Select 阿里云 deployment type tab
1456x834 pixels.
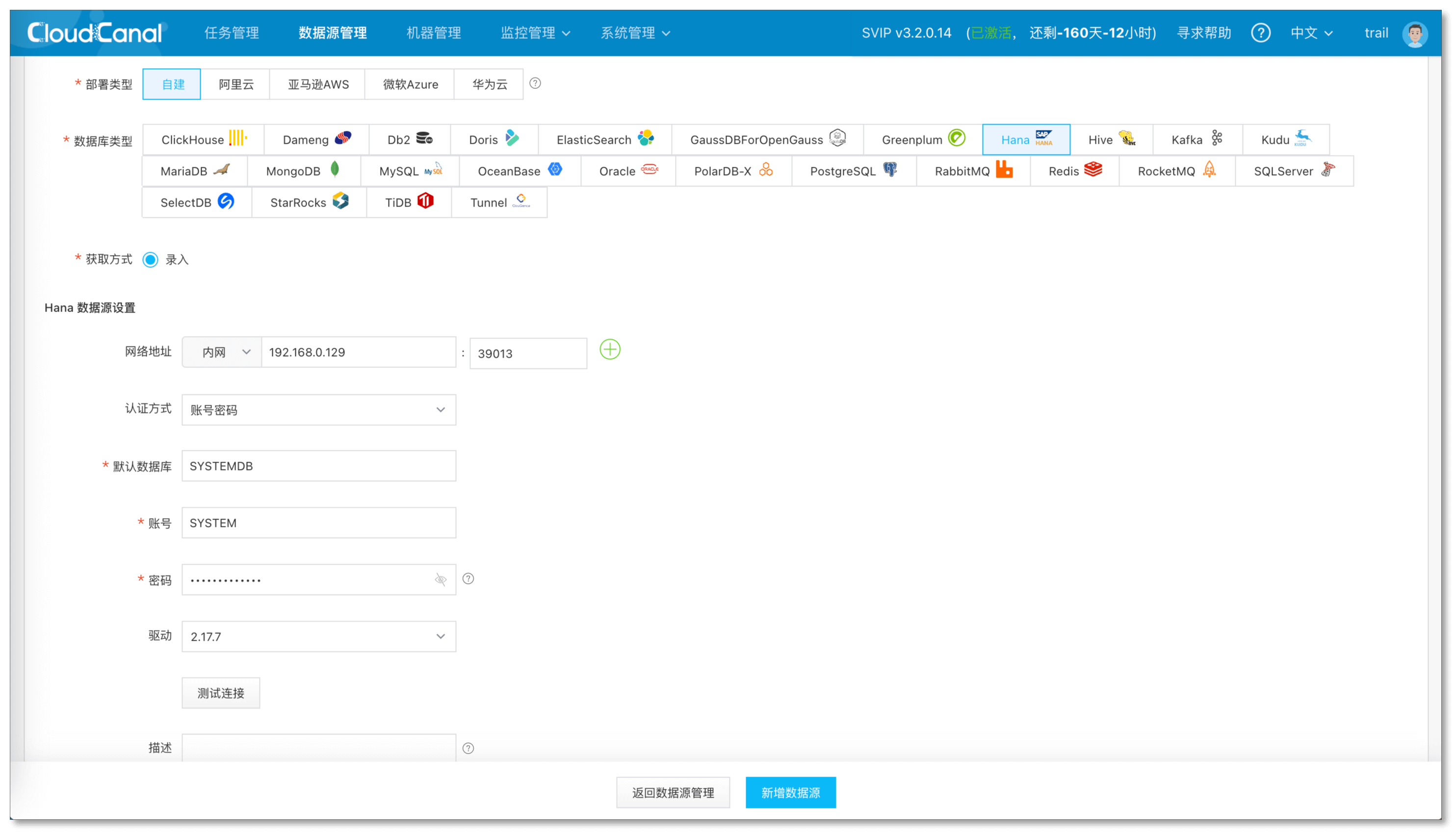point(235,84)
